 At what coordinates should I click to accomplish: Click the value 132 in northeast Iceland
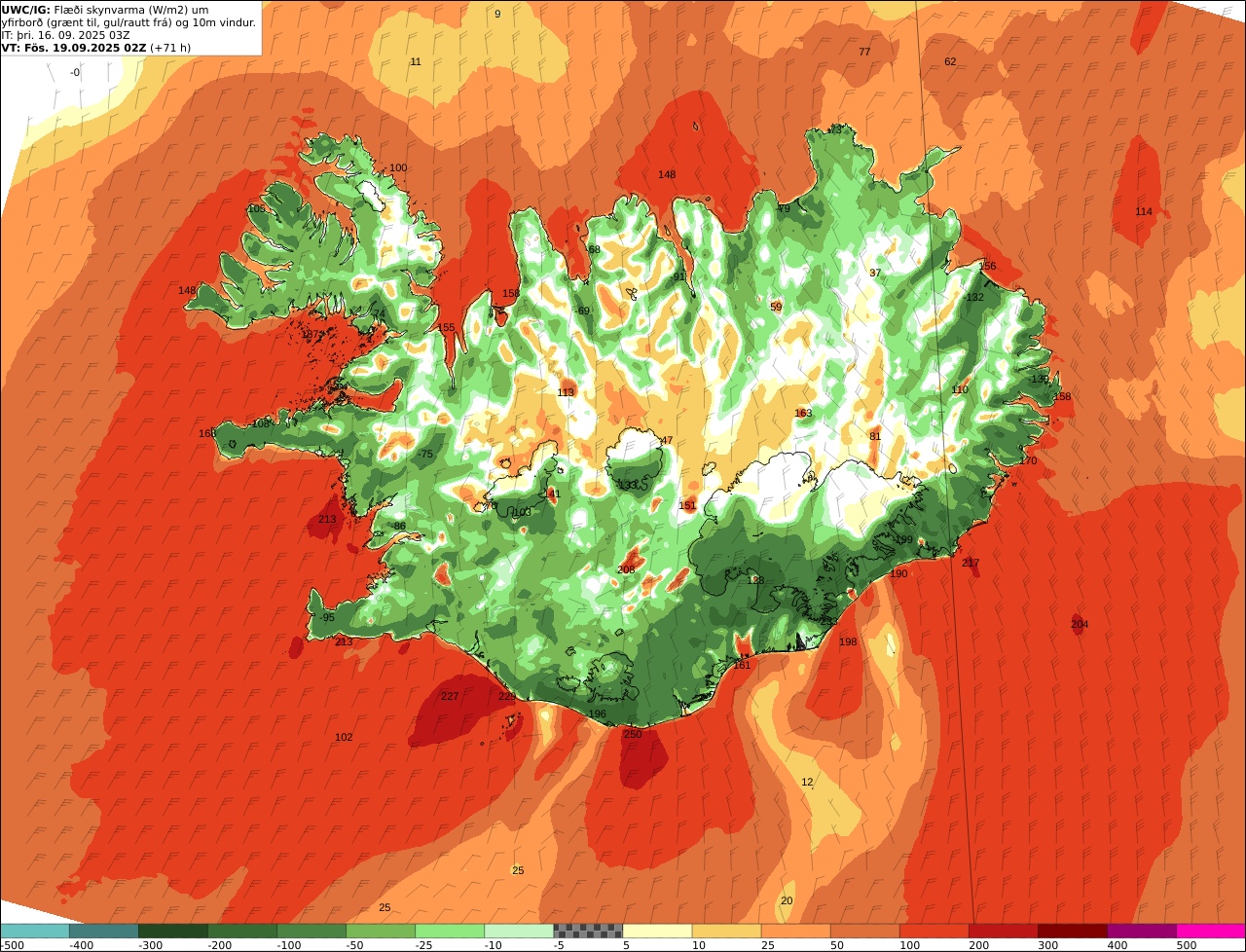974,298
